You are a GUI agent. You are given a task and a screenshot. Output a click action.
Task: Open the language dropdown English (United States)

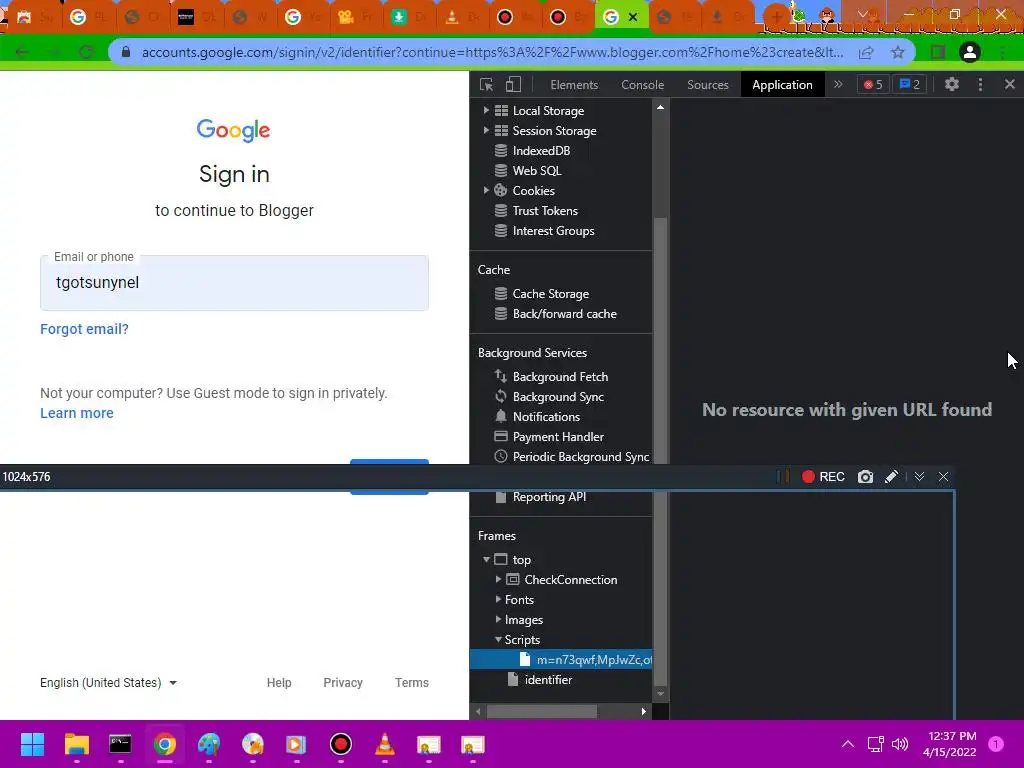108,682
